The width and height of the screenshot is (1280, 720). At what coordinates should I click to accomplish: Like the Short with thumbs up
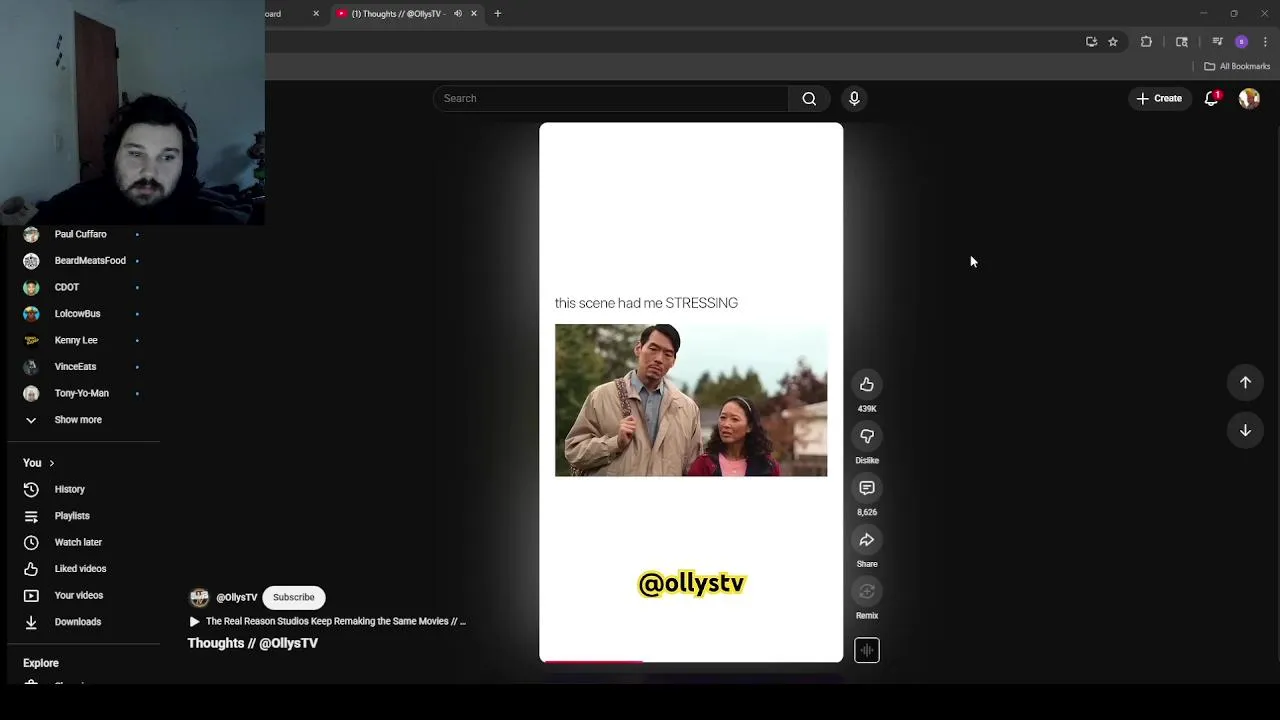coord(867,385)
